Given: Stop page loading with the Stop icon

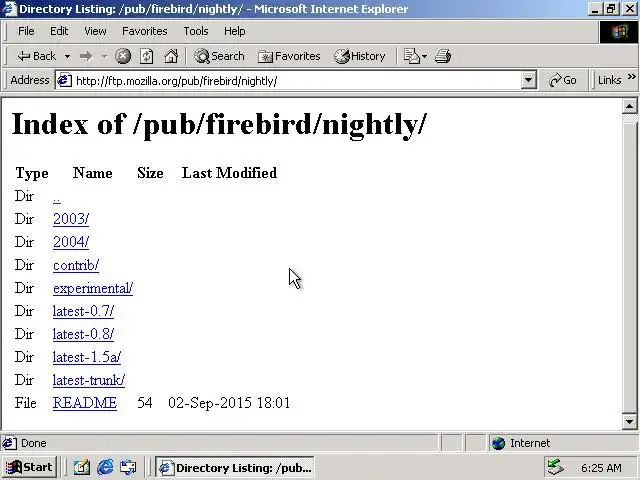Looking at the screenshot, I should pyautogui.click(x=122, y=56).
